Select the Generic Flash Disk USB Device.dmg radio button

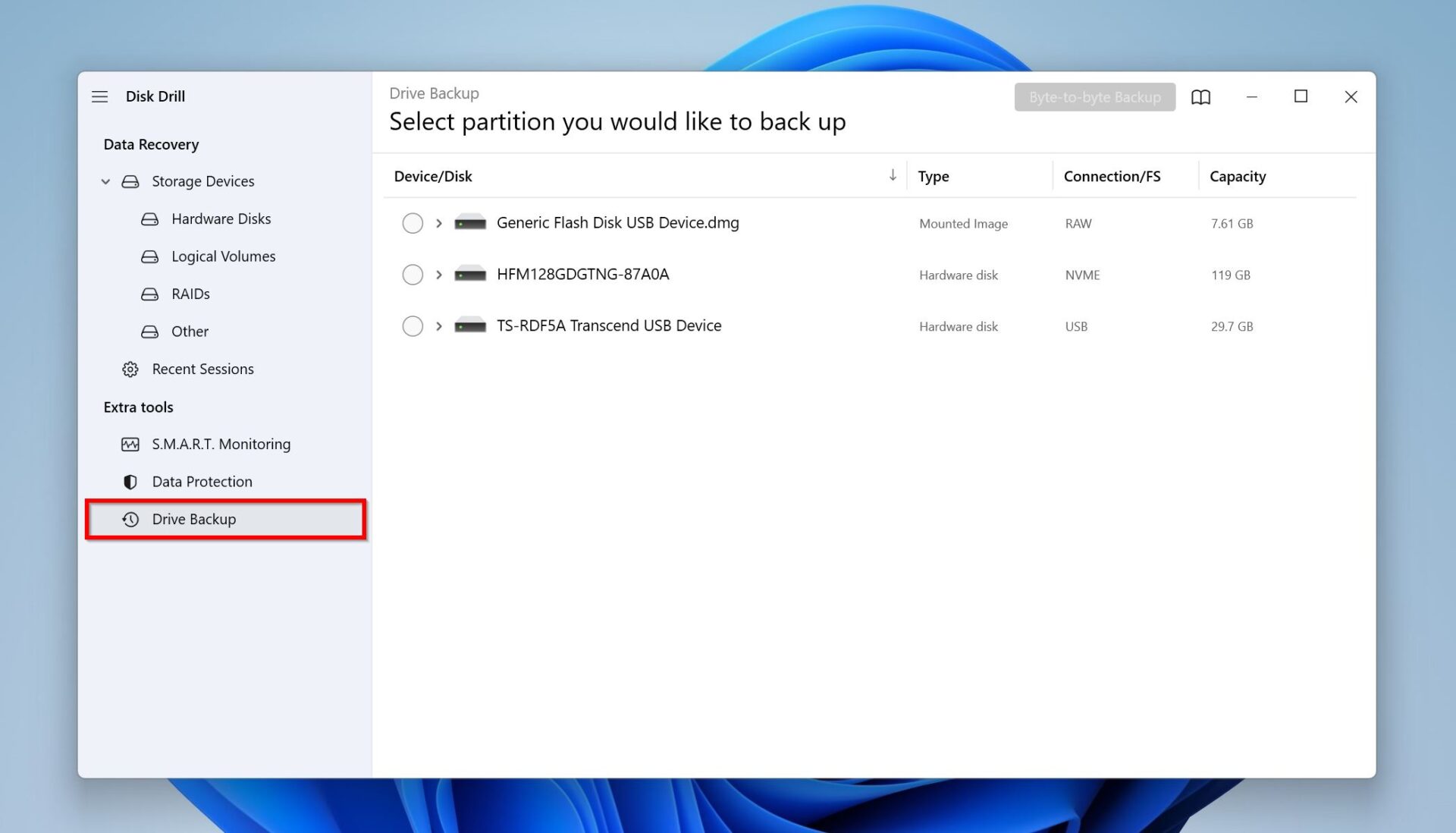(x=413, y=223)
